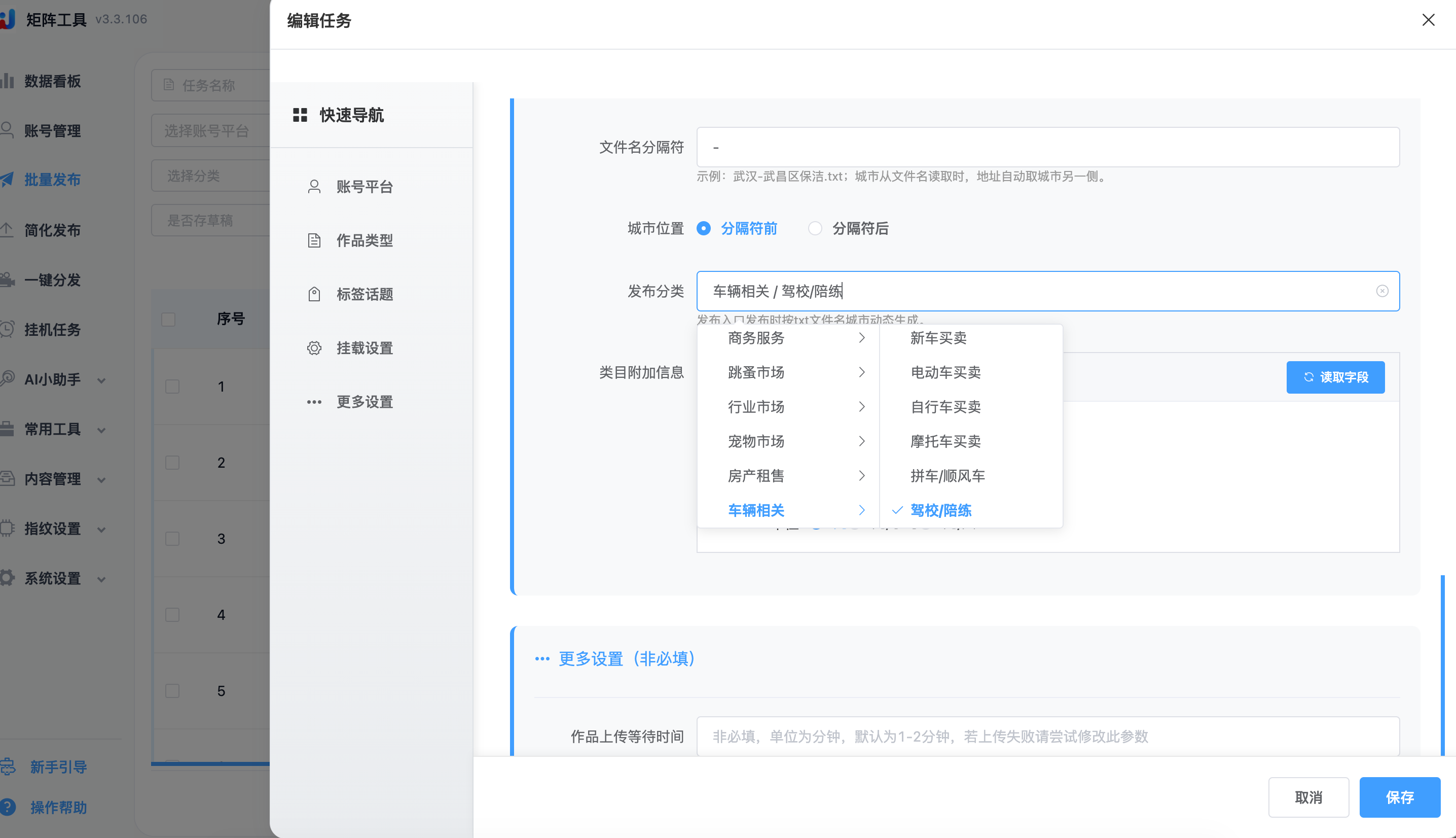
Task: Expand the 车辆相关 category arrow
Action: [861, 510]
